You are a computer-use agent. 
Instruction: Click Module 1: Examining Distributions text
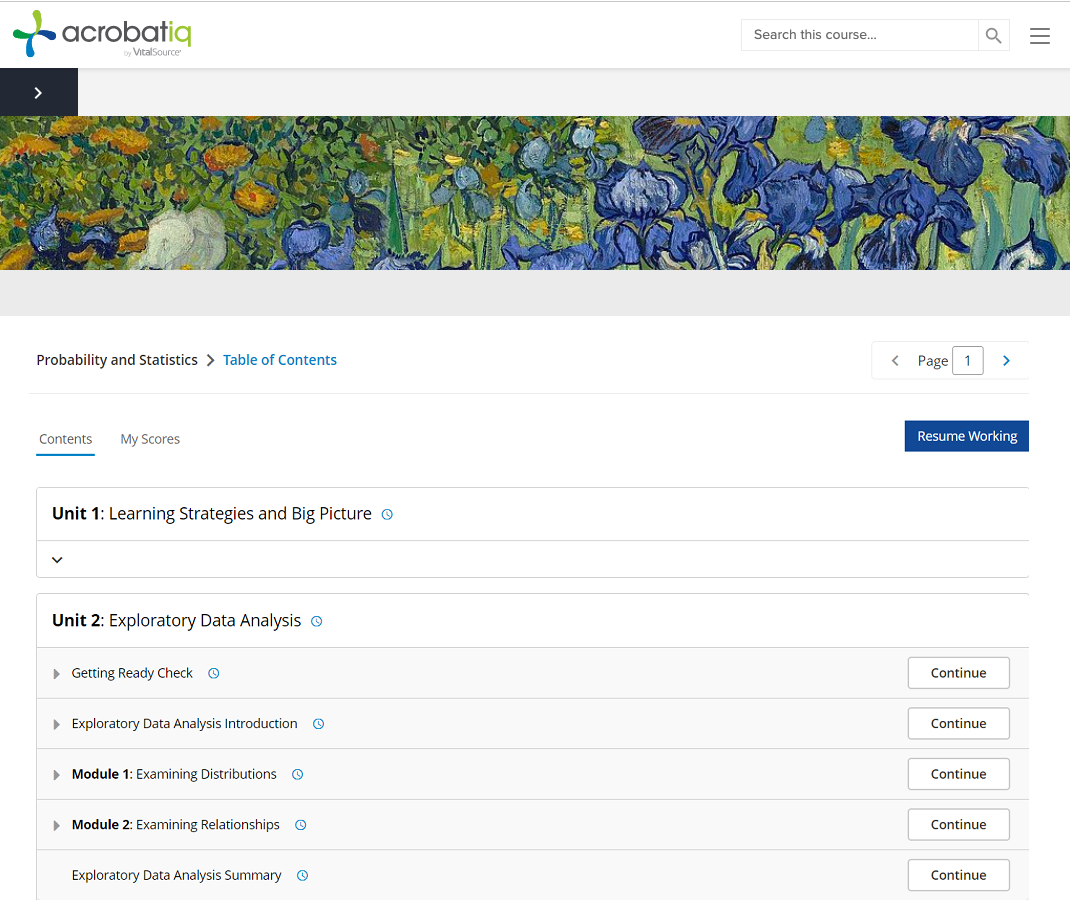click(174, 774)
